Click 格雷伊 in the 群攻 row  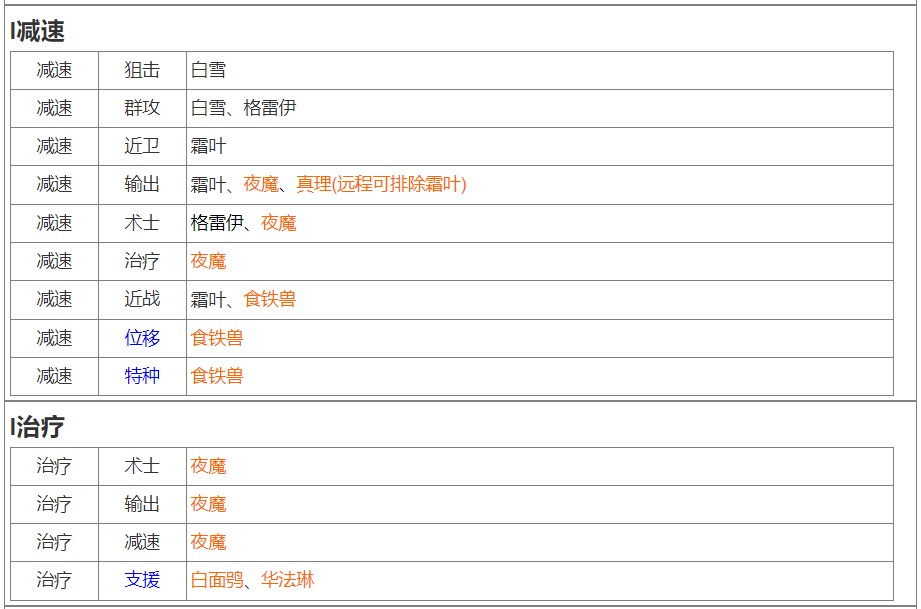coord(270,108)
